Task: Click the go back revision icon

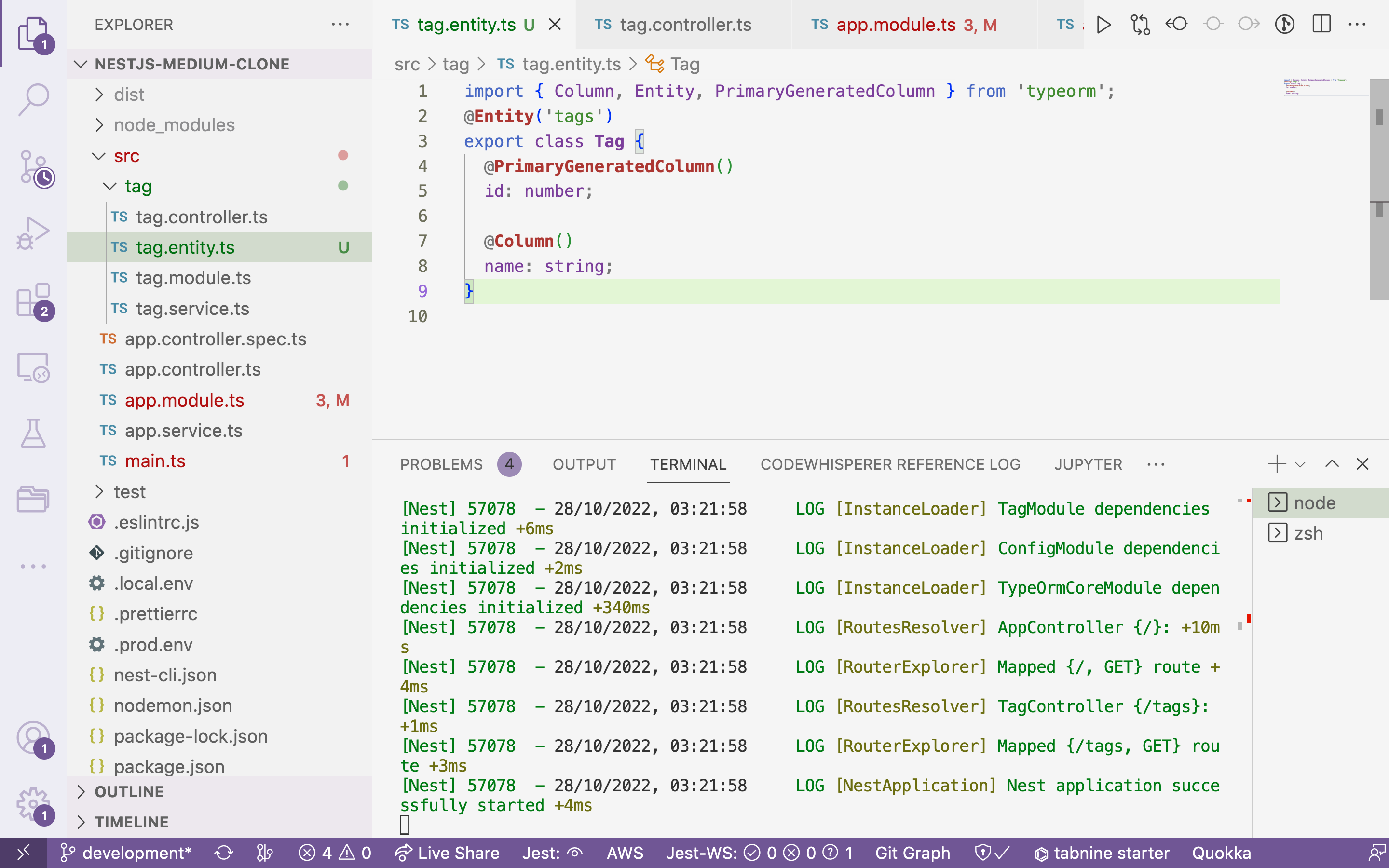Action: click(x=1177, y=24)
